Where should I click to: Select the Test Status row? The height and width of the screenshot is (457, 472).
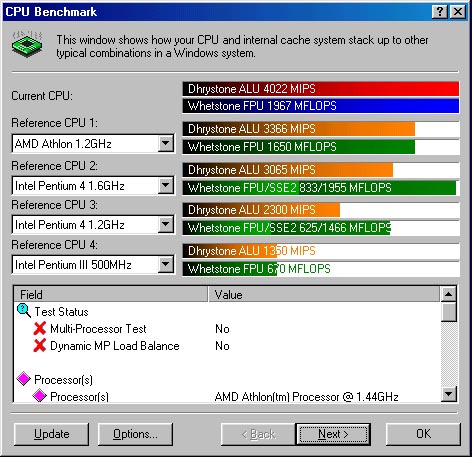point(227,311)
